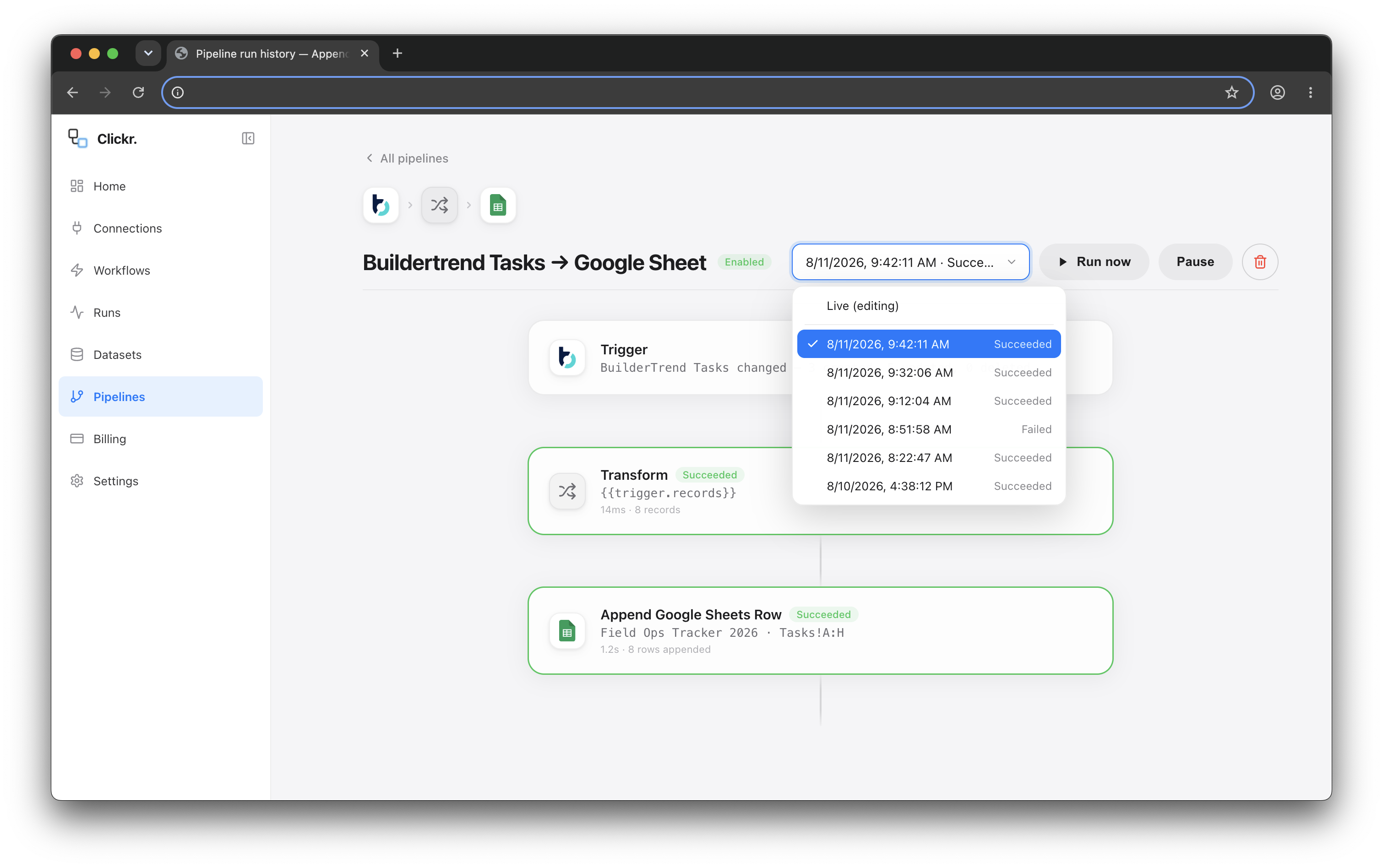The width and height of the screenshot is (1383, 868).
Task: Reload the page
Action: [x=138, y=92]
